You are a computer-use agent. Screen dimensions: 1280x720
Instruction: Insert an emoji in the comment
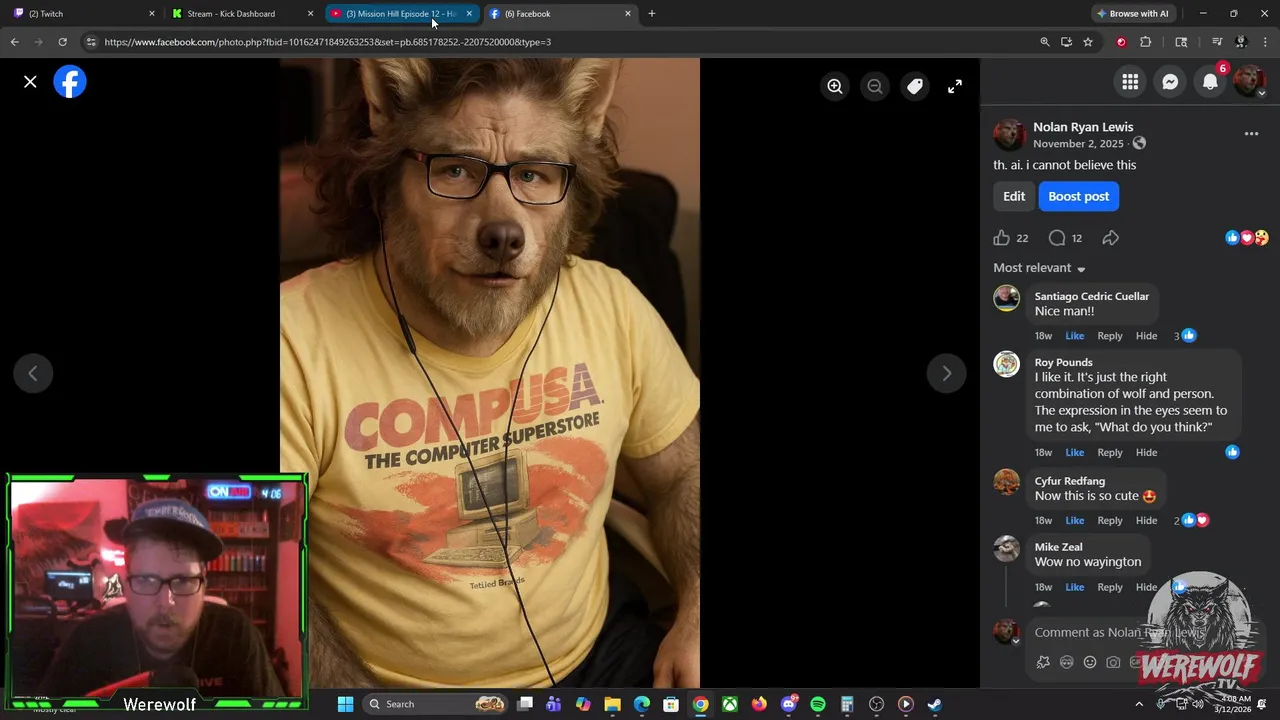pyautogui.click(x=1090, y=662)
